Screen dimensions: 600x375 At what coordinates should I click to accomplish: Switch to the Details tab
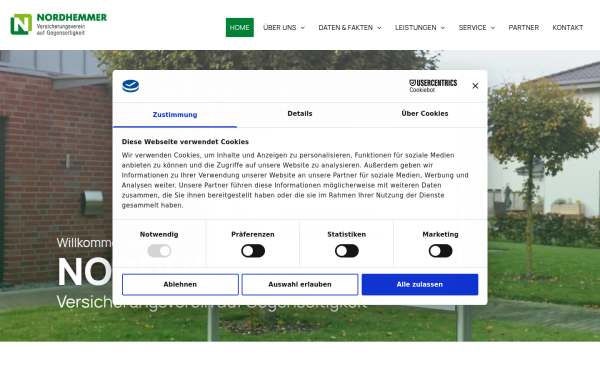[x=300, y=114]
